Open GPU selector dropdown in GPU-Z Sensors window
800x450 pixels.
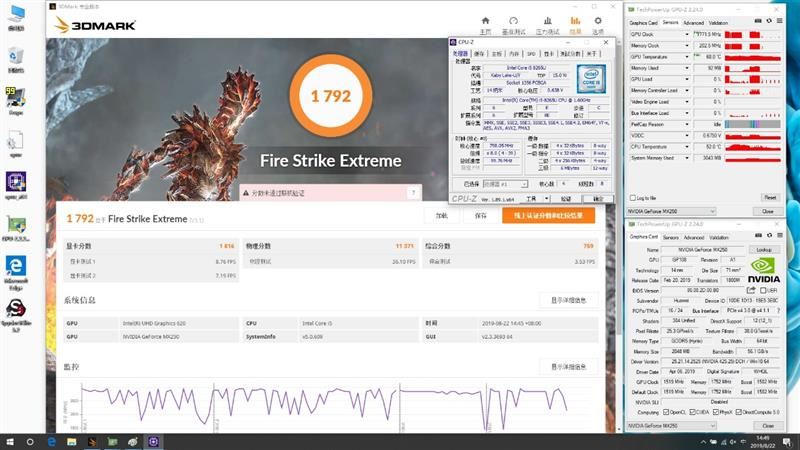672,211
